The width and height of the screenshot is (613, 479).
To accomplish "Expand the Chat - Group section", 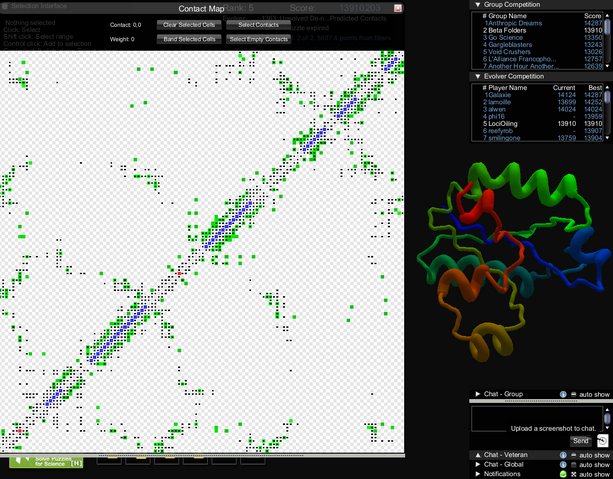I will pos(477,394).
